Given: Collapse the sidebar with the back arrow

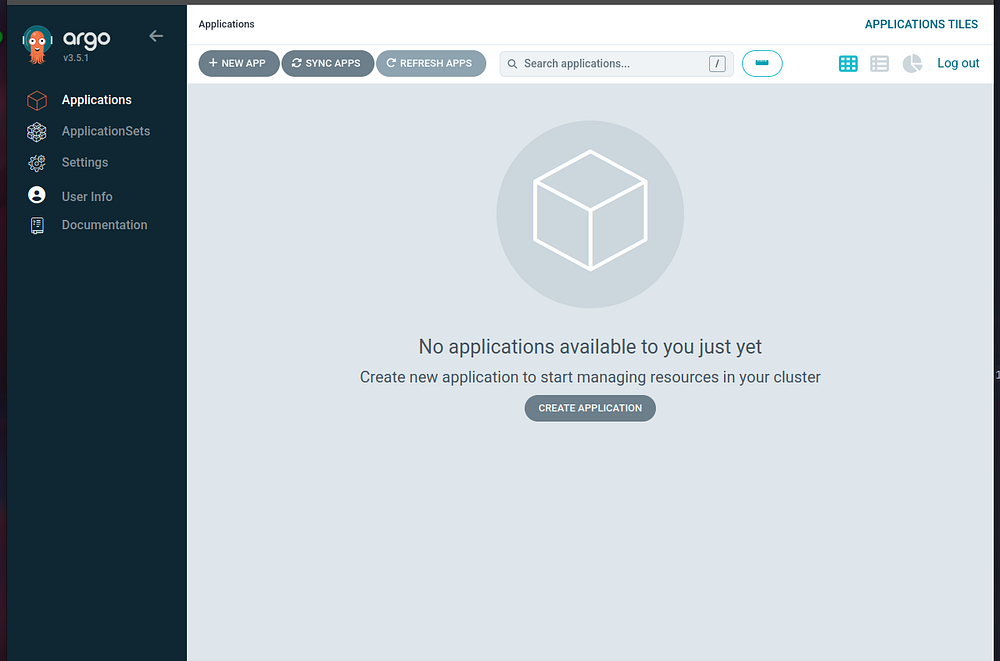Looking at the screenshot, I should [x=156, y=36].
